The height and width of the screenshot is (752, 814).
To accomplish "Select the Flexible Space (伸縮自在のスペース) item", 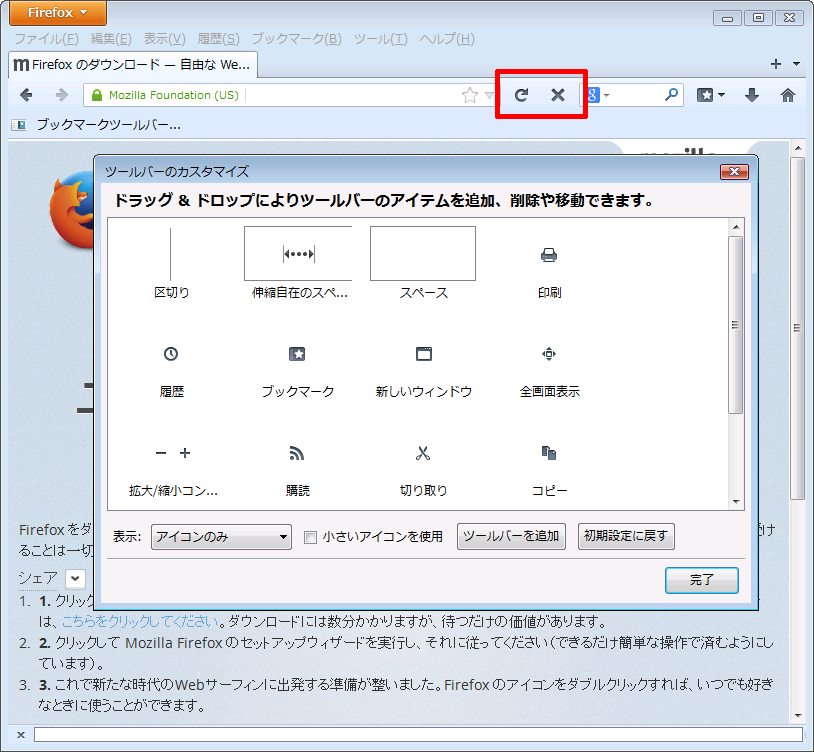I will click(299, 263).
